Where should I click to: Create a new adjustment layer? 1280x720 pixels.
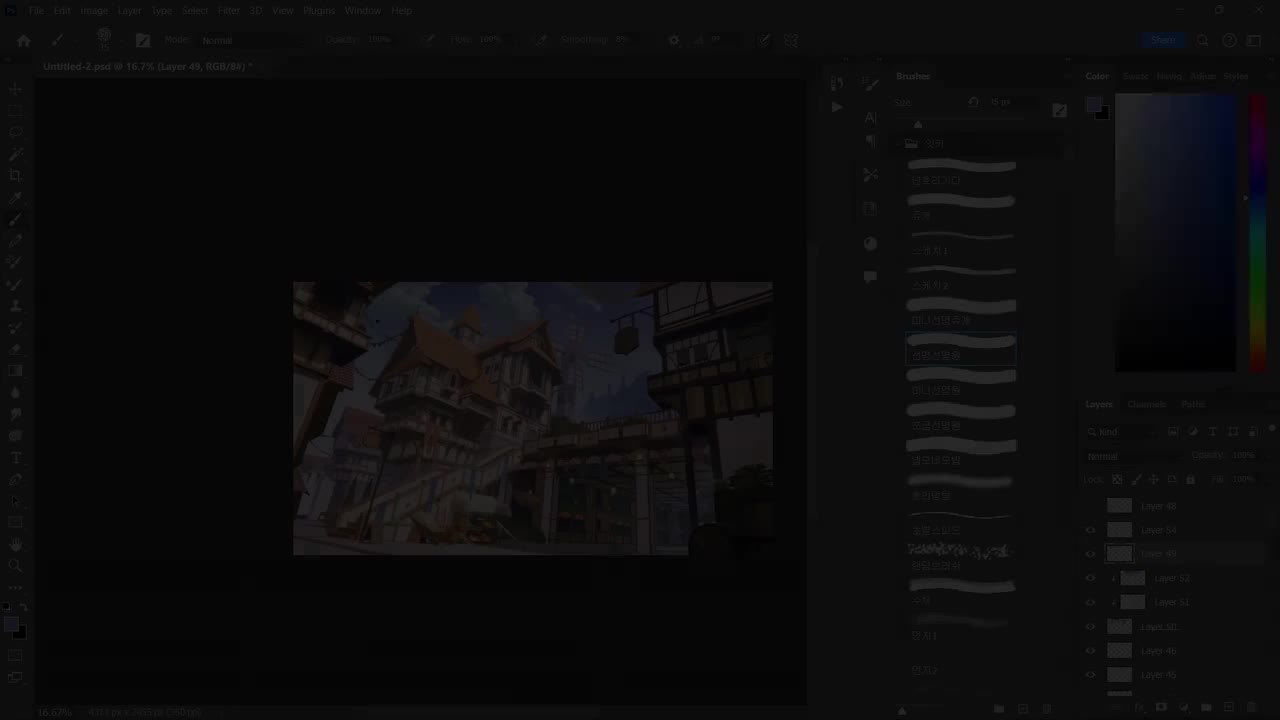click(x=1184, y=708)
